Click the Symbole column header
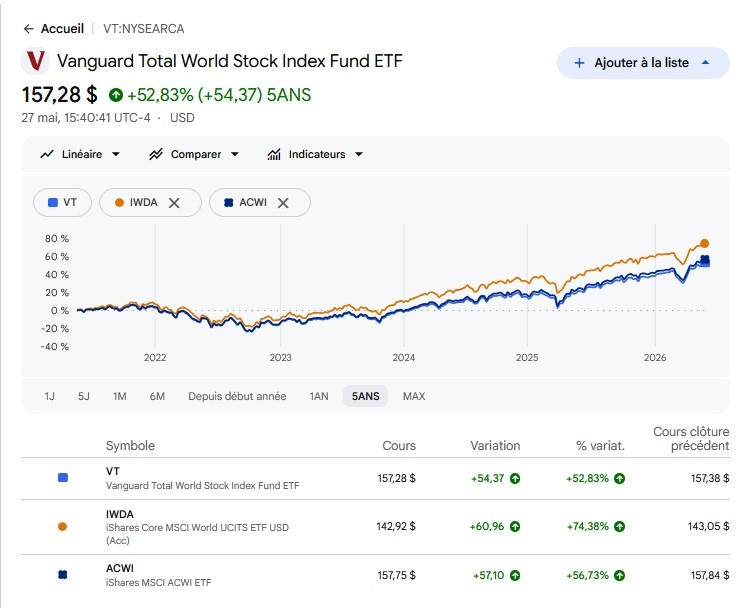The height and width of the screenshot is (608, 750). point(130,446)
